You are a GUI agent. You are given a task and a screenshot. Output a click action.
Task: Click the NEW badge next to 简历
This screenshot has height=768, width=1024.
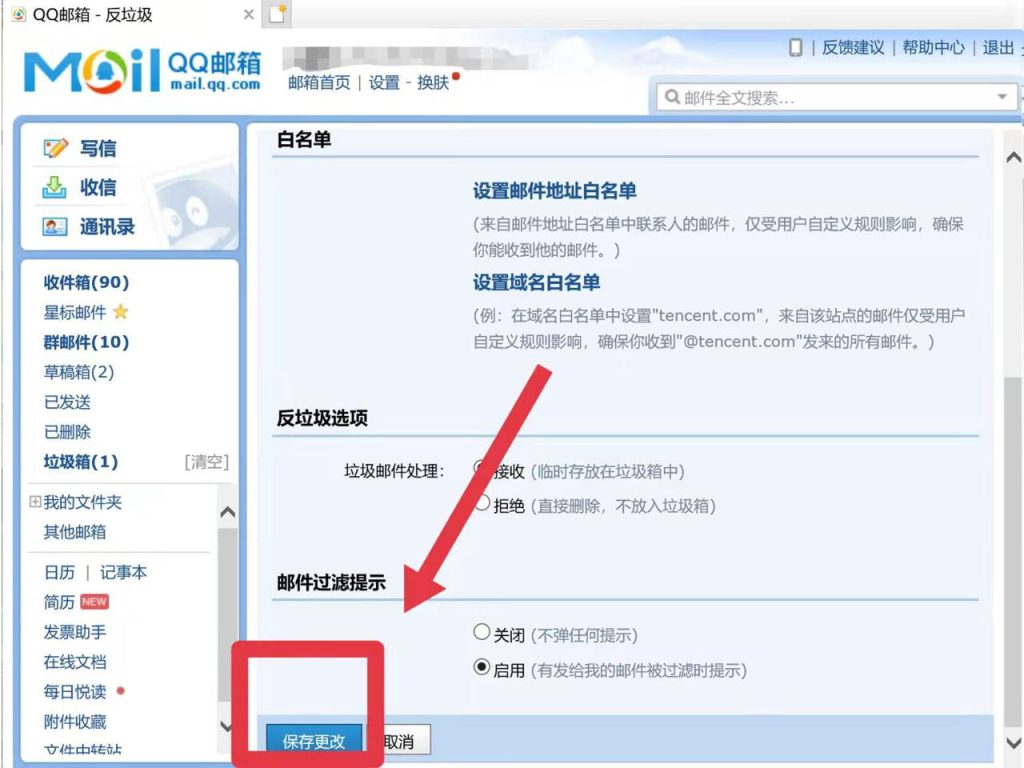tap(95, 601)
